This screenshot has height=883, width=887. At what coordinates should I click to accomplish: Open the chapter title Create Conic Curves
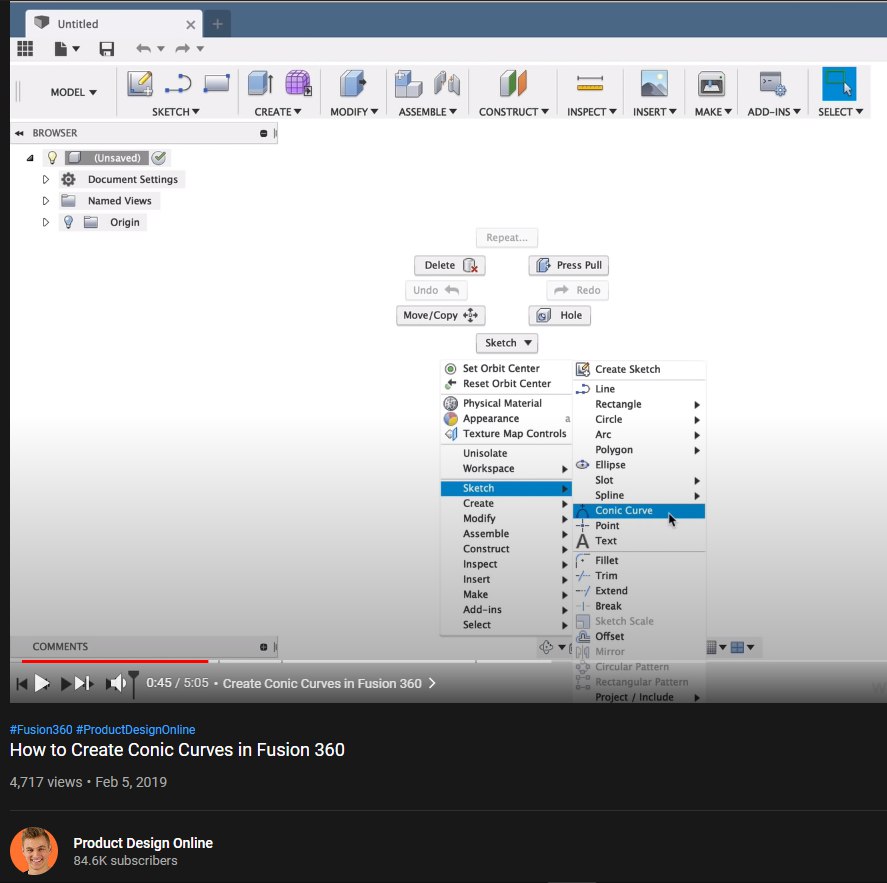pyautogui.click(x=329, y=683)
